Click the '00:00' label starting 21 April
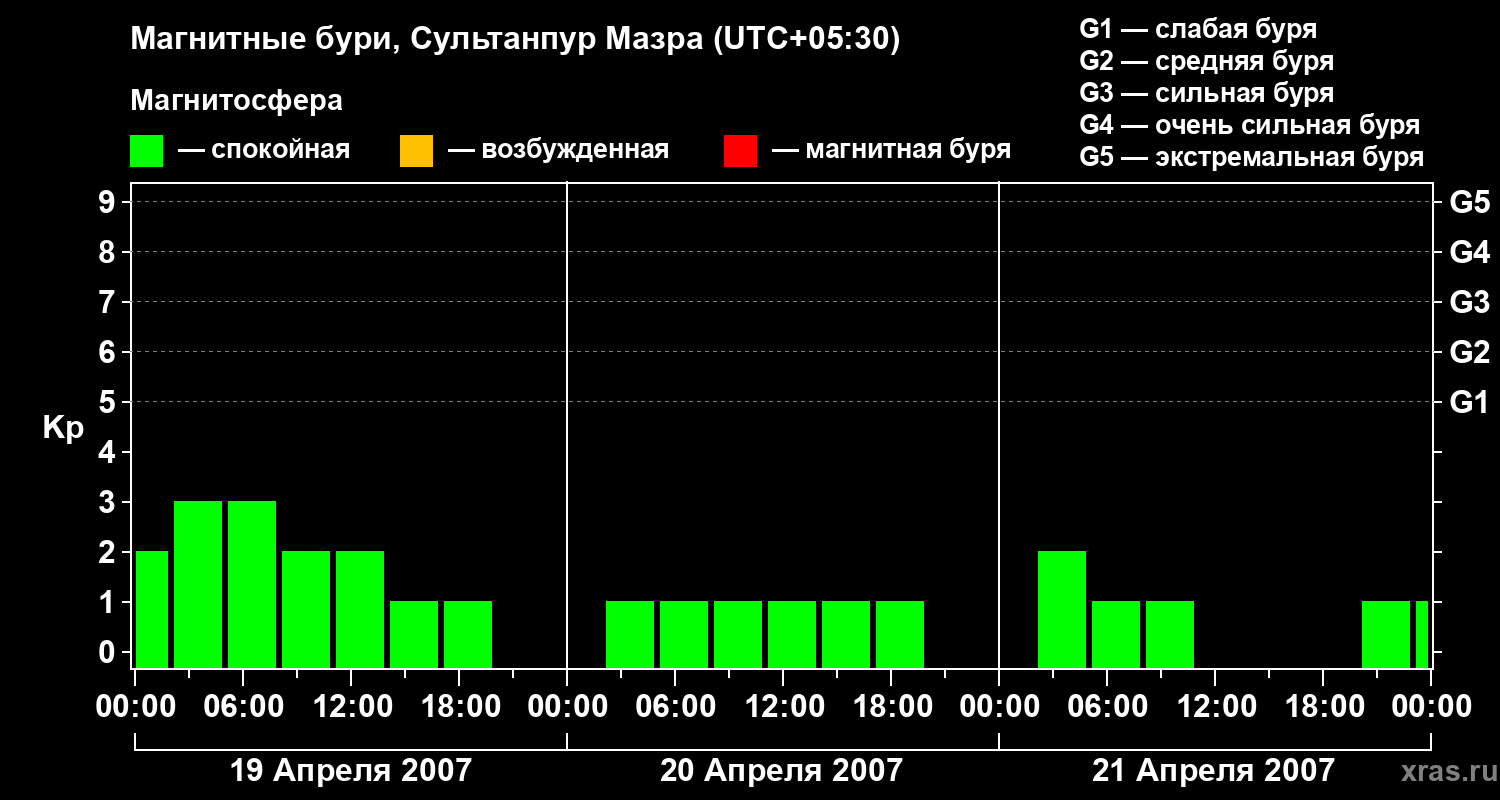1500x800 pixels. click(x=999, y=707)
